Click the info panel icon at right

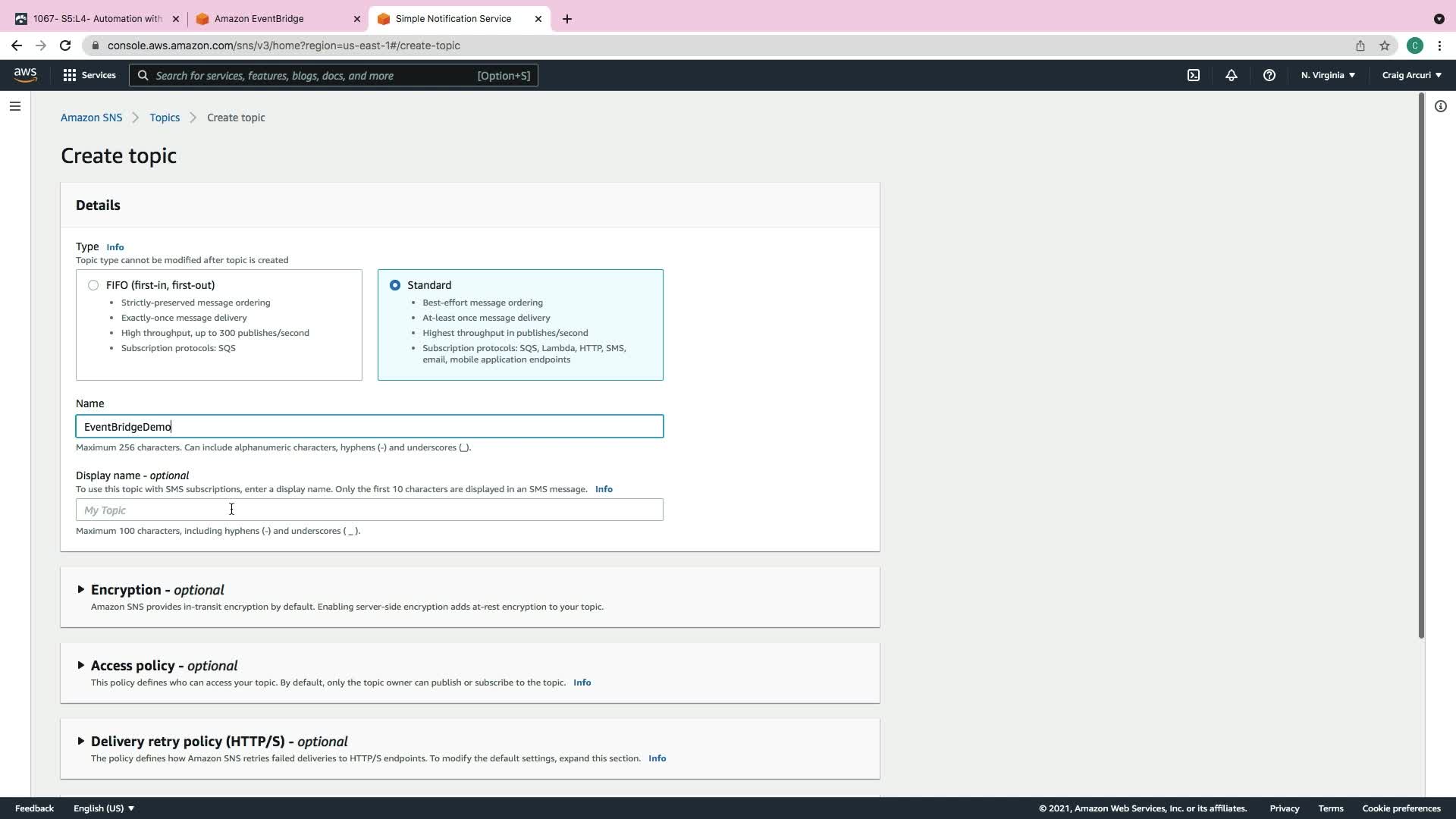1440,106
